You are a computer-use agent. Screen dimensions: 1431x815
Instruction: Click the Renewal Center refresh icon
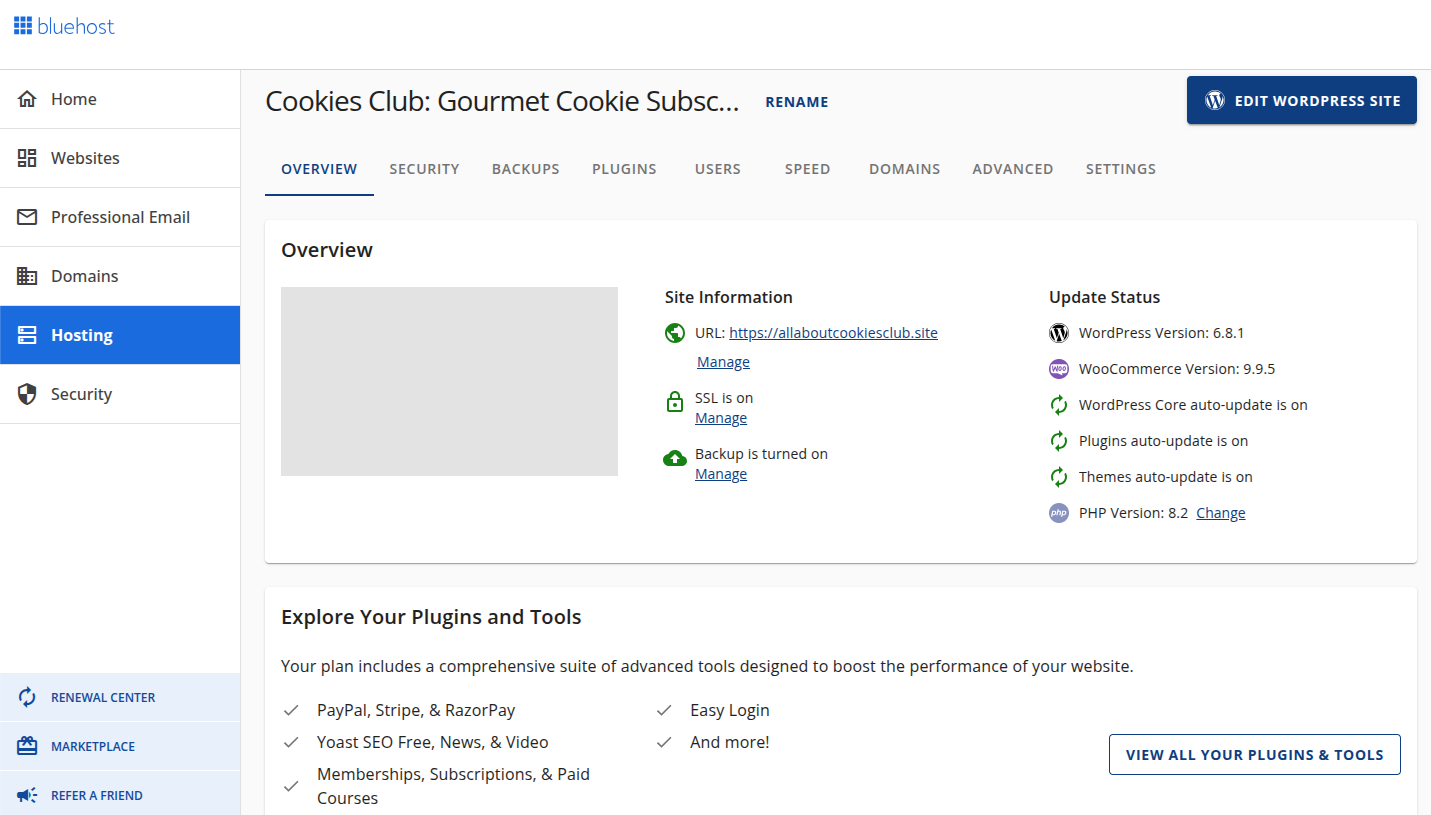pos(27,697)
